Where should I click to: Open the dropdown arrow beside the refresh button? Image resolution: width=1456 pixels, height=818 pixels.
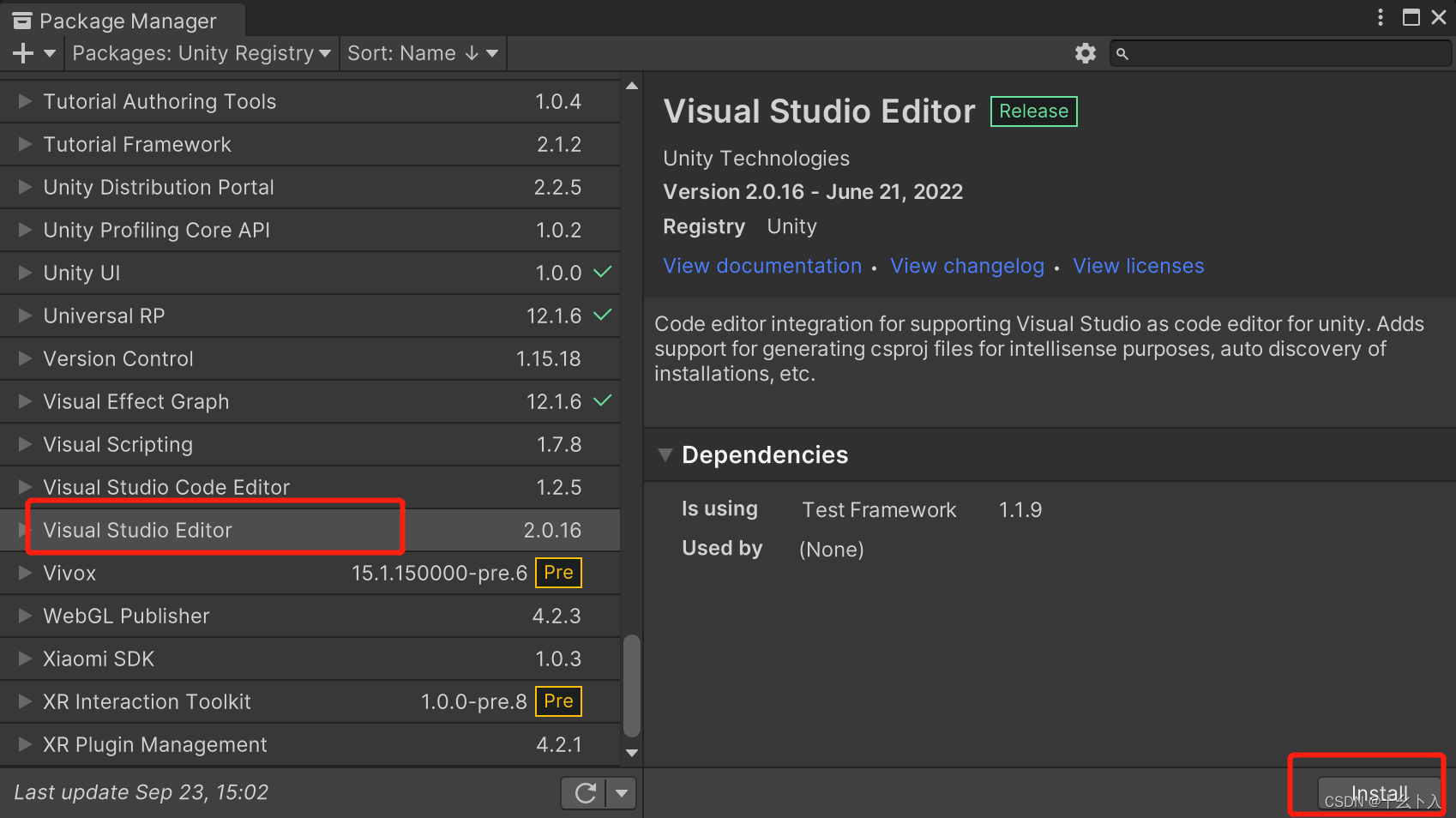click(622, 792)
